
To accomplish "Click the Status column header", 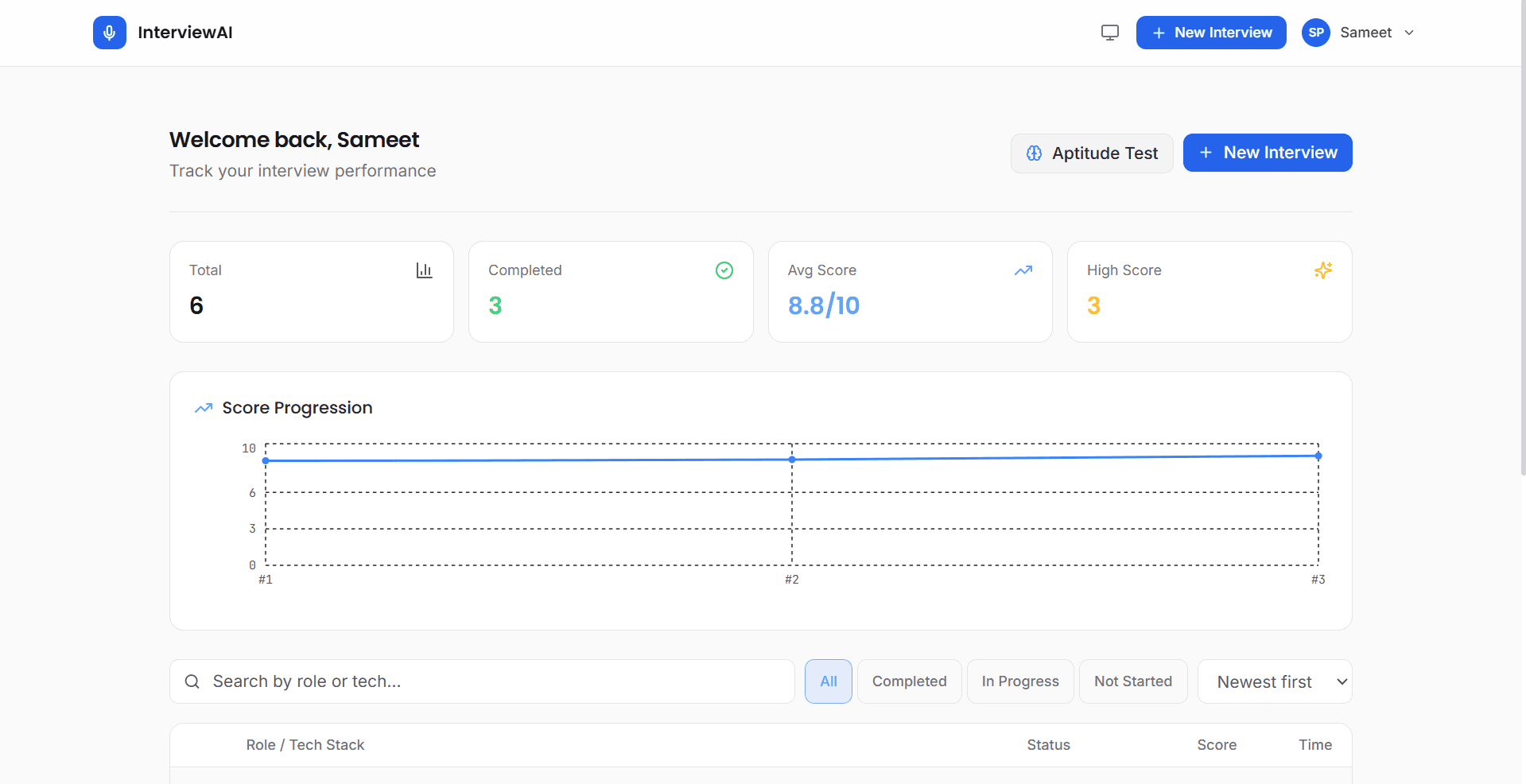I will click(x=1048, y=745).
